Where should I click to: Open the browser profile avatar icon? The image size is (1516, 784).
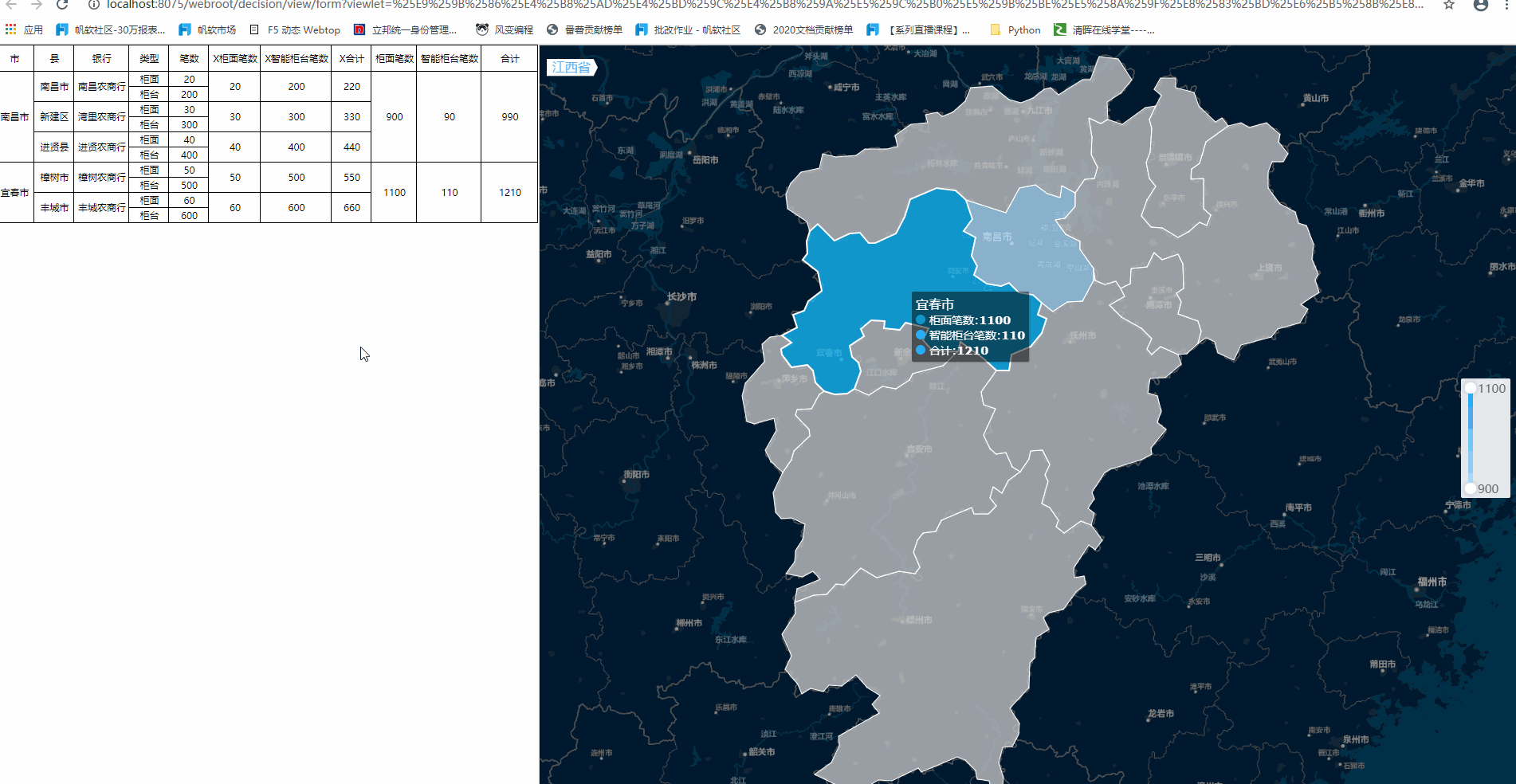[x=1481, y=5]
